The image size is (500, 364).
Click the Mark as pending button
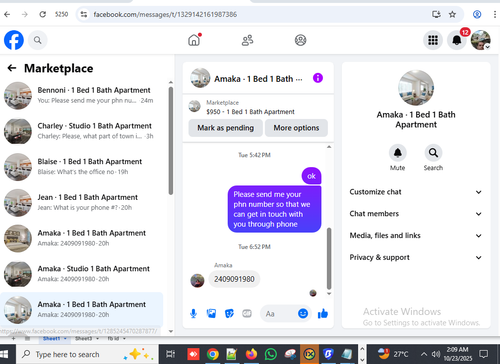225,128
